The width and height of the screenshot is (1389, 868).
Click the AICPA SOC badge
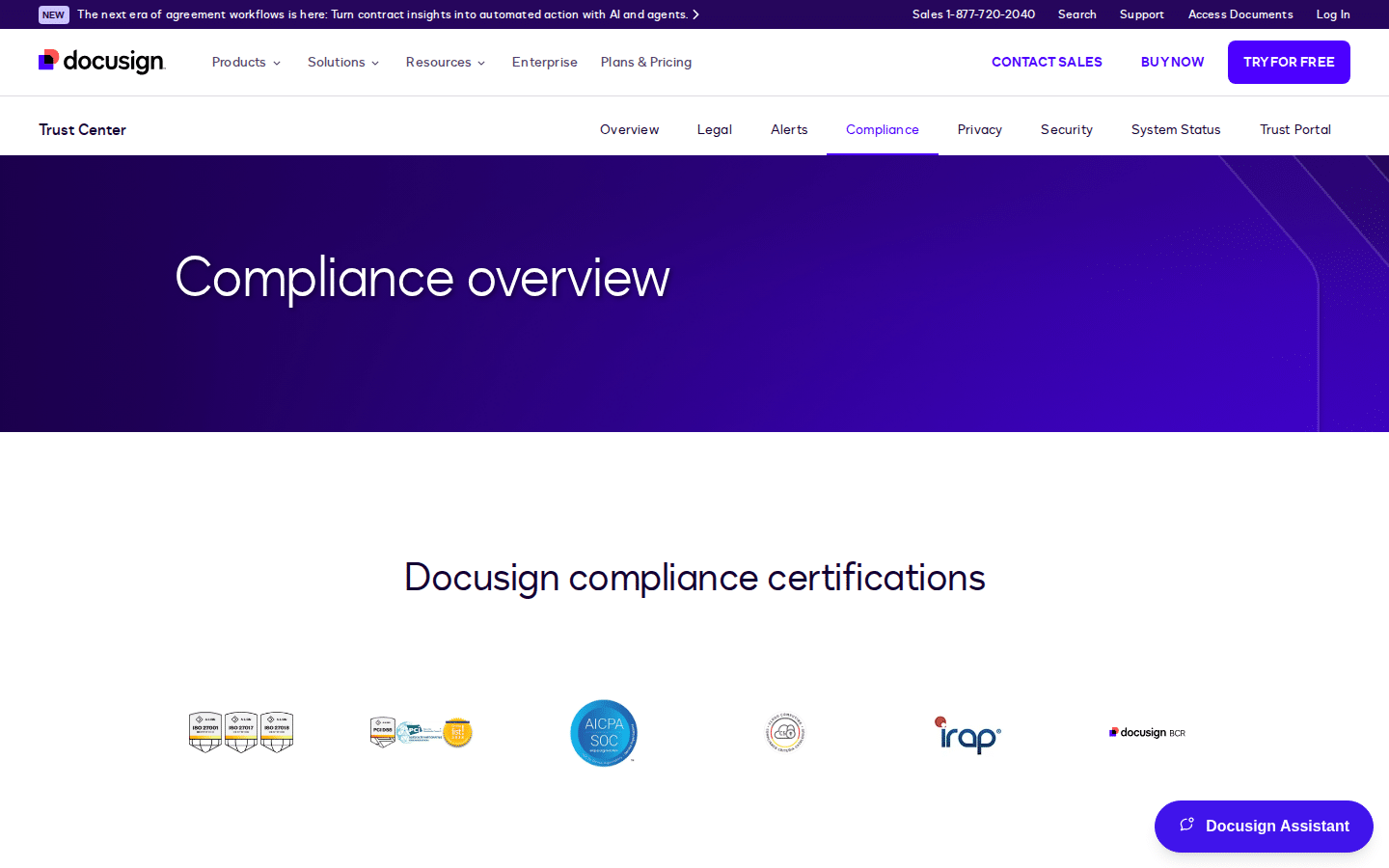click(x=604, y=733)
